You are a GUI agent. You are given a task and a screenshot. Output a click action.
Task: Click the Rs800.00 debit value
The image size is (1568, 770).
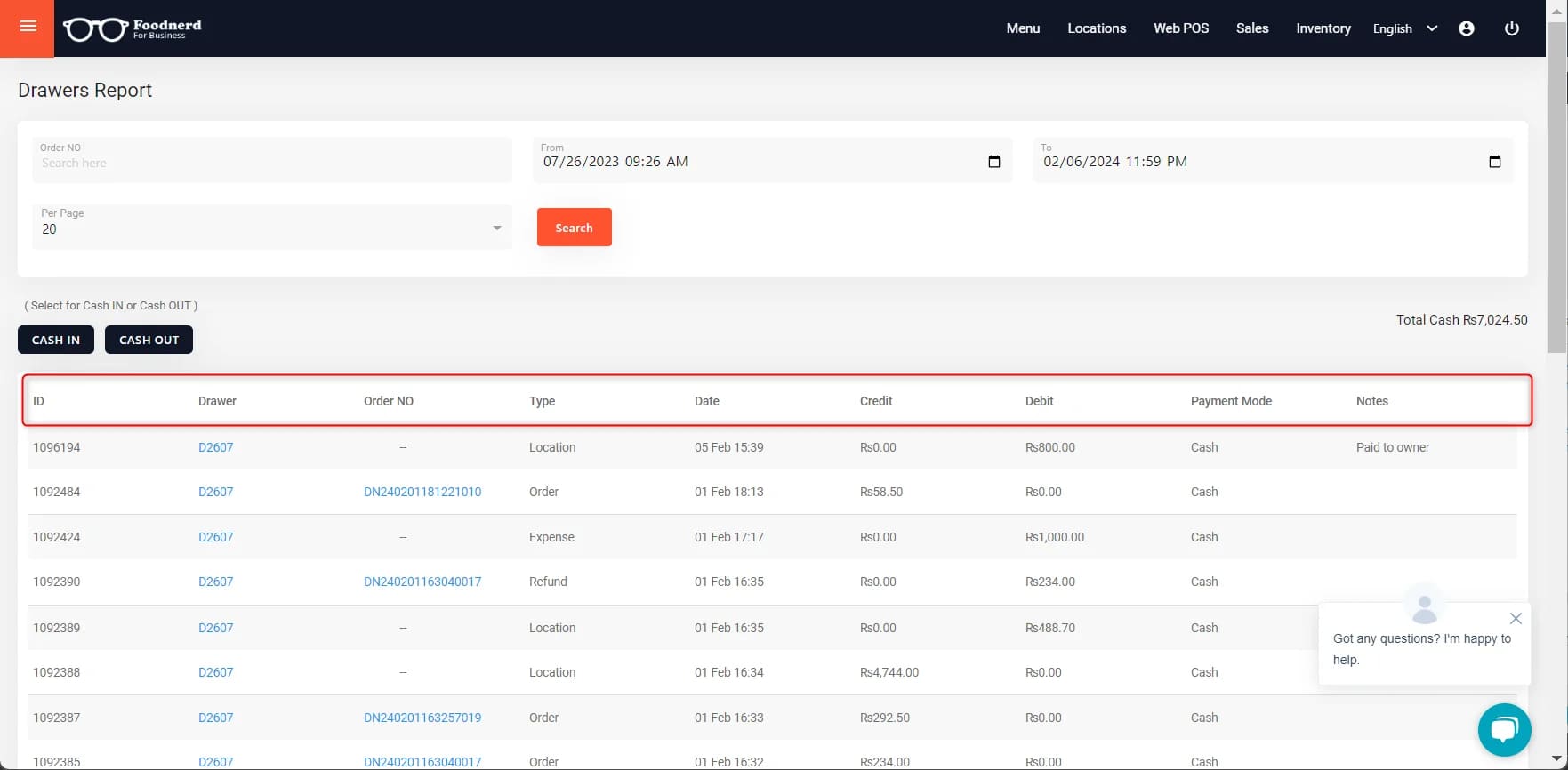click(1050, 447)
